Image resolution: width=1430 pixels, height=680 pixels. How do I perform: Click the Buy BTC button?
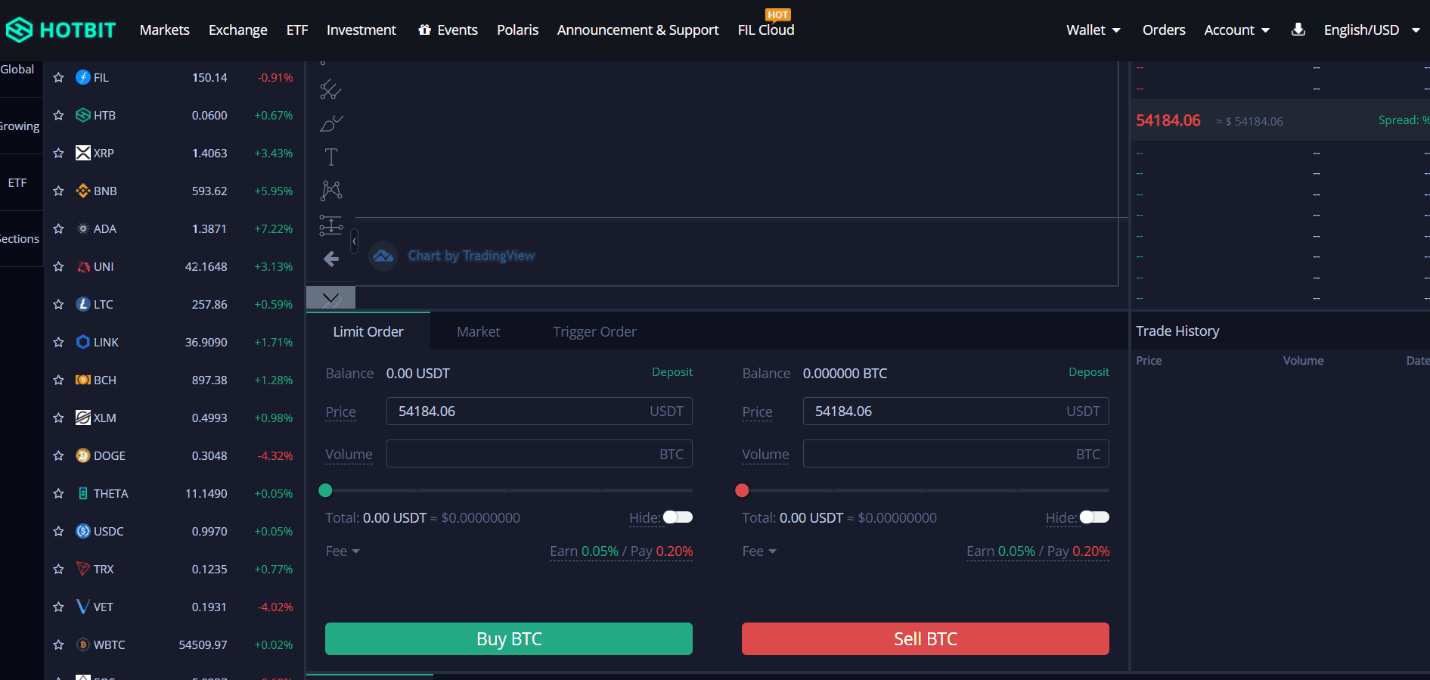[509, 639]
